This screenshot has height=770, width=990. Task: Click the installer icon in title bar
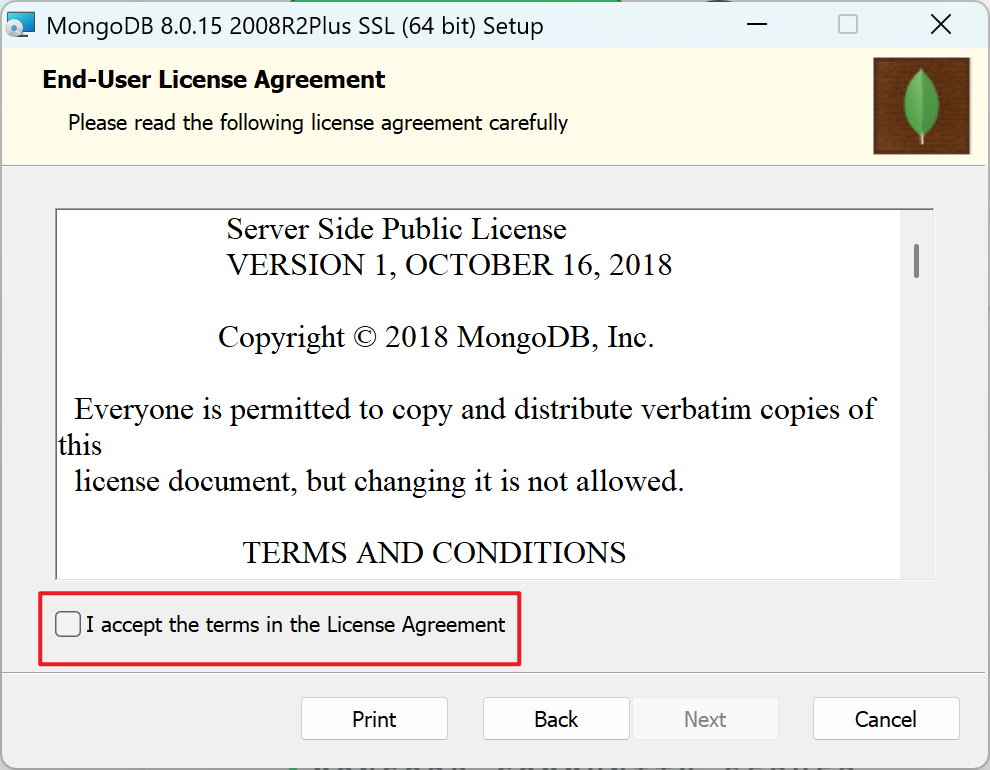20,25
